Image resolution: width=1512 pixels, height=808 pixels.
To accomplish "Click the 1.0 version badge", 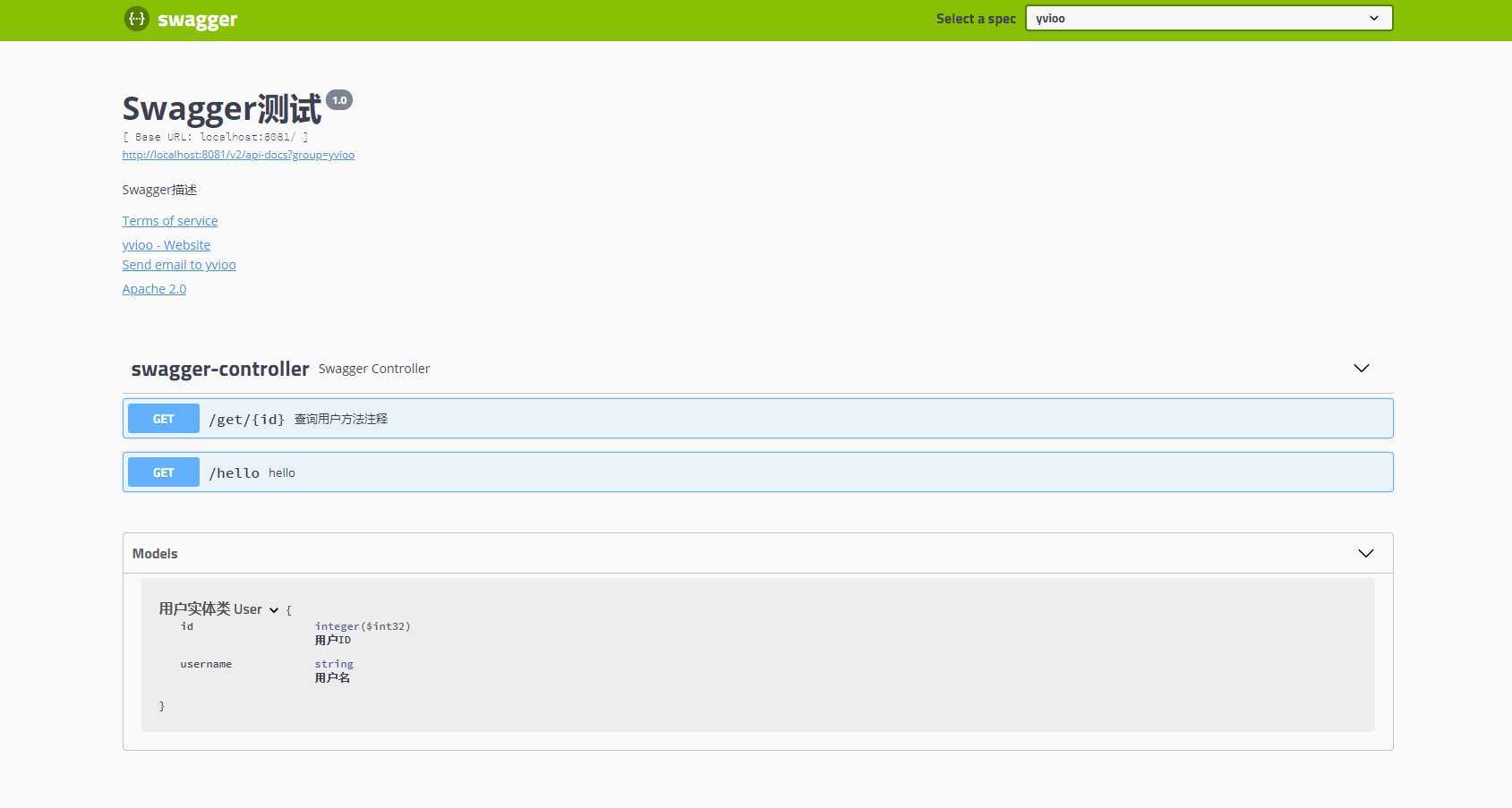I will [x=339, y=100].
